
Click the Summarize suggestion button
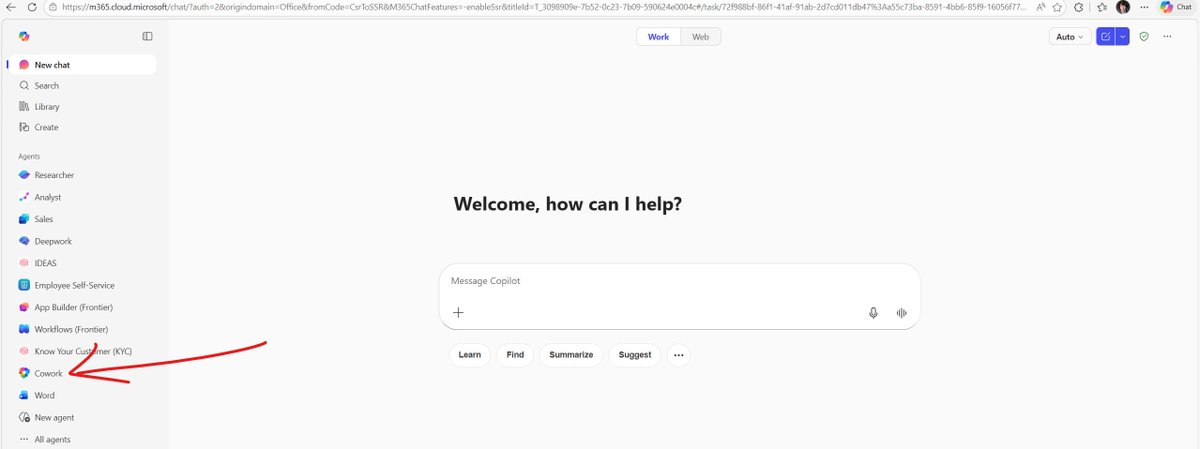click(x=571, y=354)
